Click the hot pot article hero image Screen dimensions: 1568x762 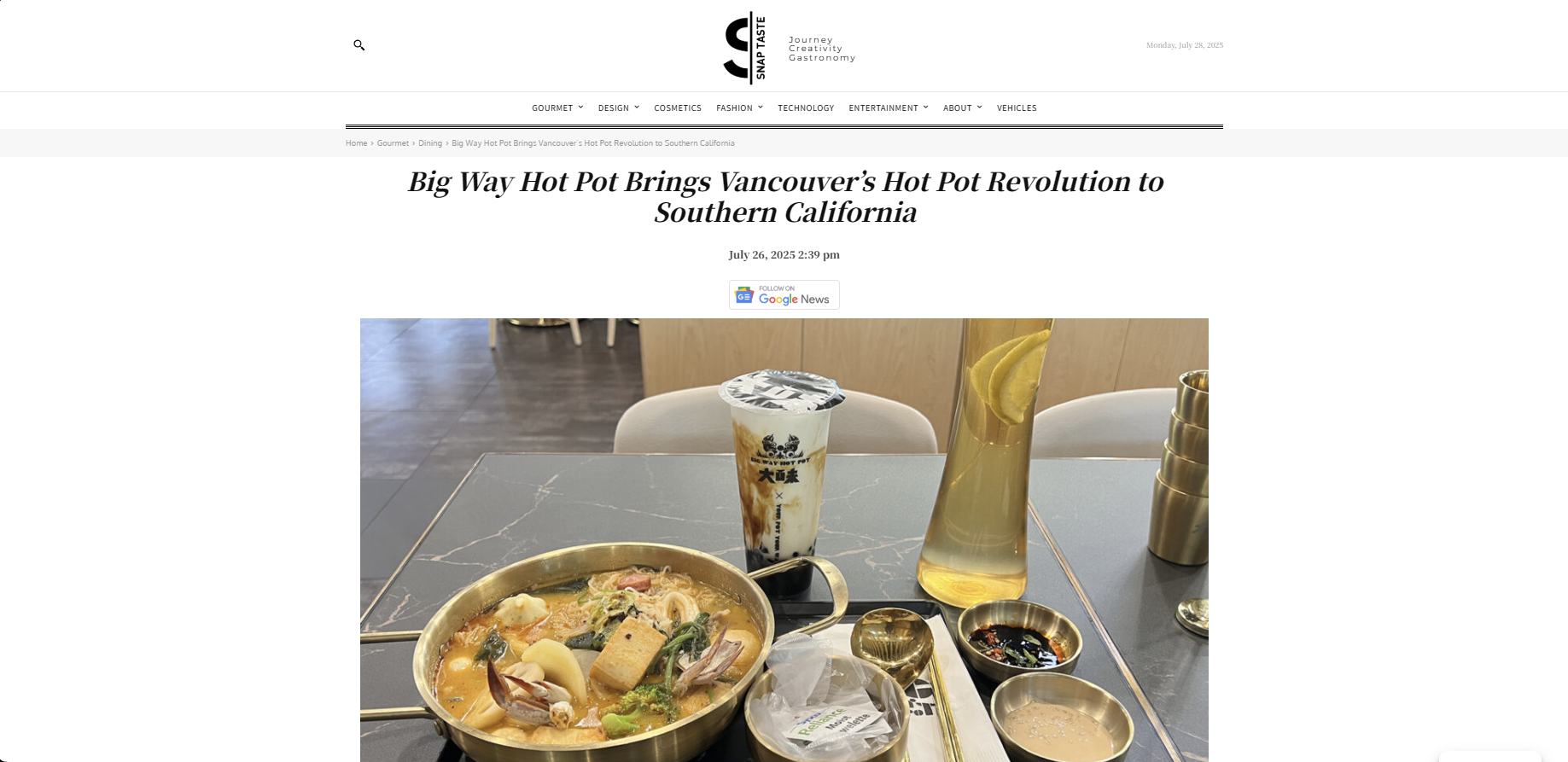(x=784, y=540)
